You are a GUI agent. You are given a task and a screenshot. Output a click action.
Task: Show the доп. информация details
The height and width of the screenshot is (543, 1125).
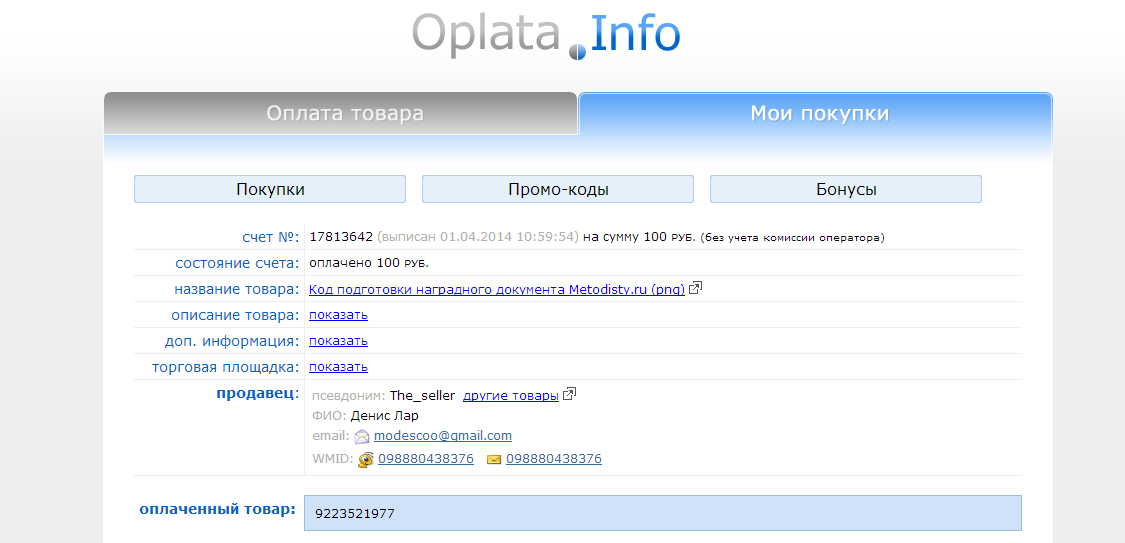[x=338, y=341]
